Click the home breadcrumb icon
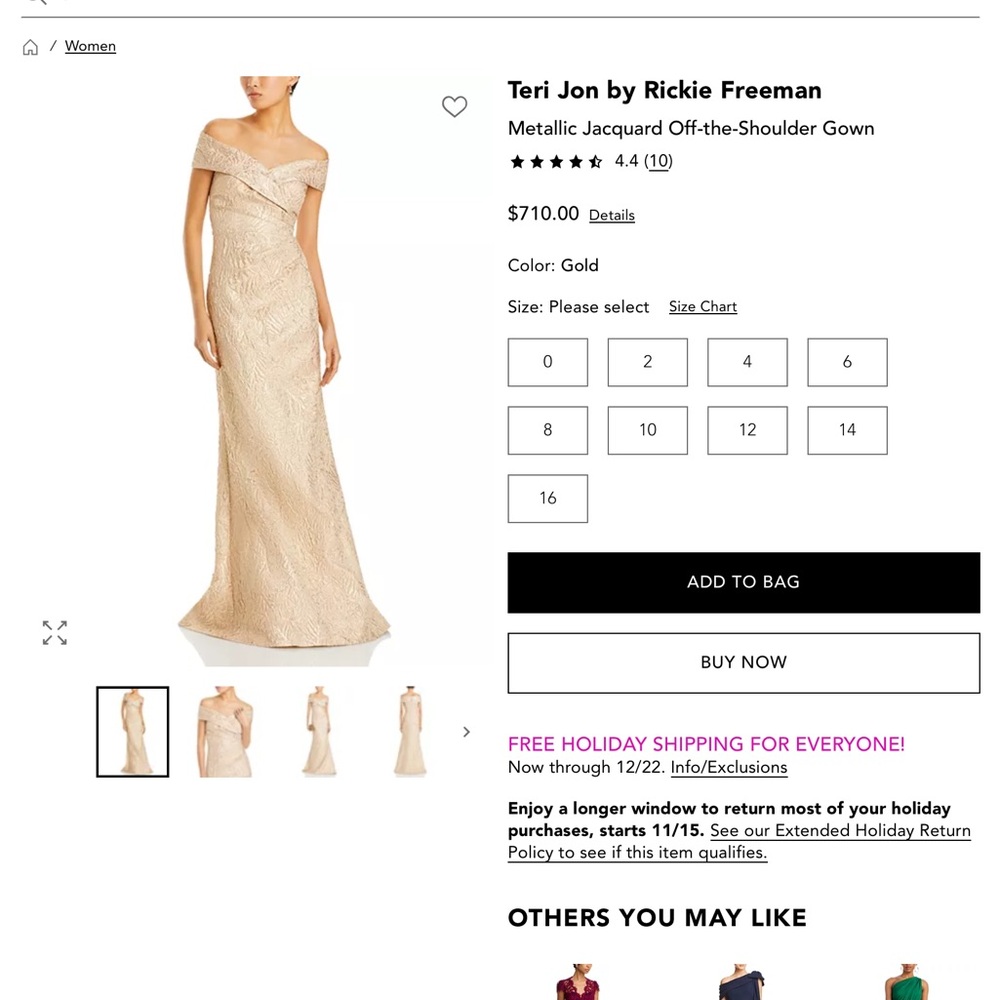This screenshot has height=1000, width=1000. pyautogui.click(x=30, y=46)
